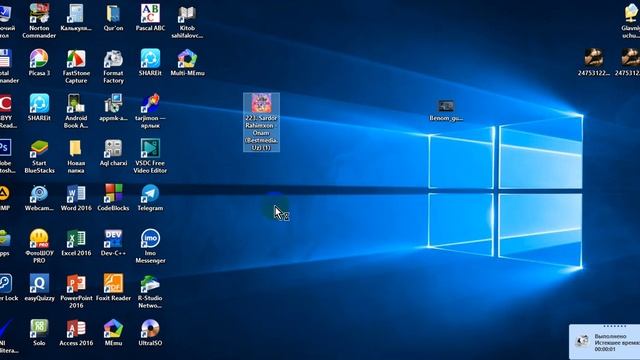Image resolution: width=640 pixels, height=360 pixels.
Task: Open FastStone Capture shortcut
Action: (76, 66)
